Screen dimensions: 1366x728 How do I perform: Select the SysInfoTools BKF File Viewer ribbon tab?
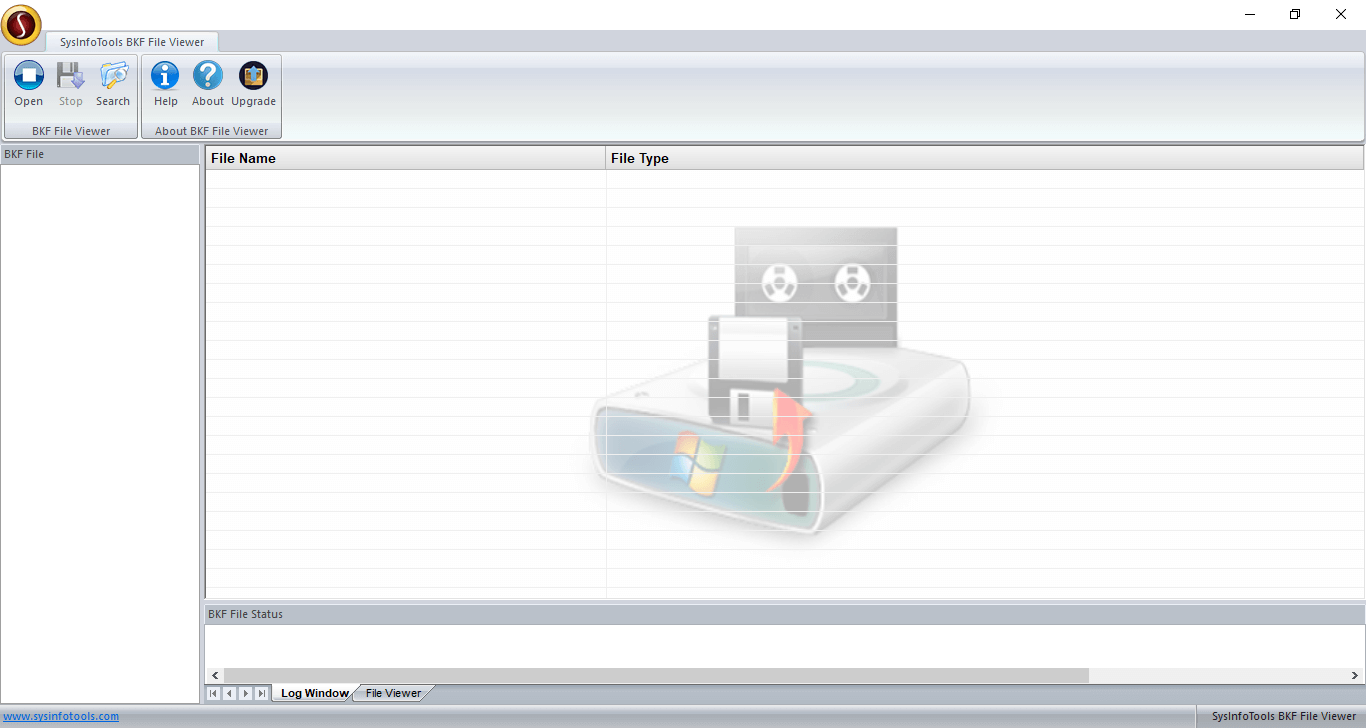pyautogui.click(x=132, y=42)
